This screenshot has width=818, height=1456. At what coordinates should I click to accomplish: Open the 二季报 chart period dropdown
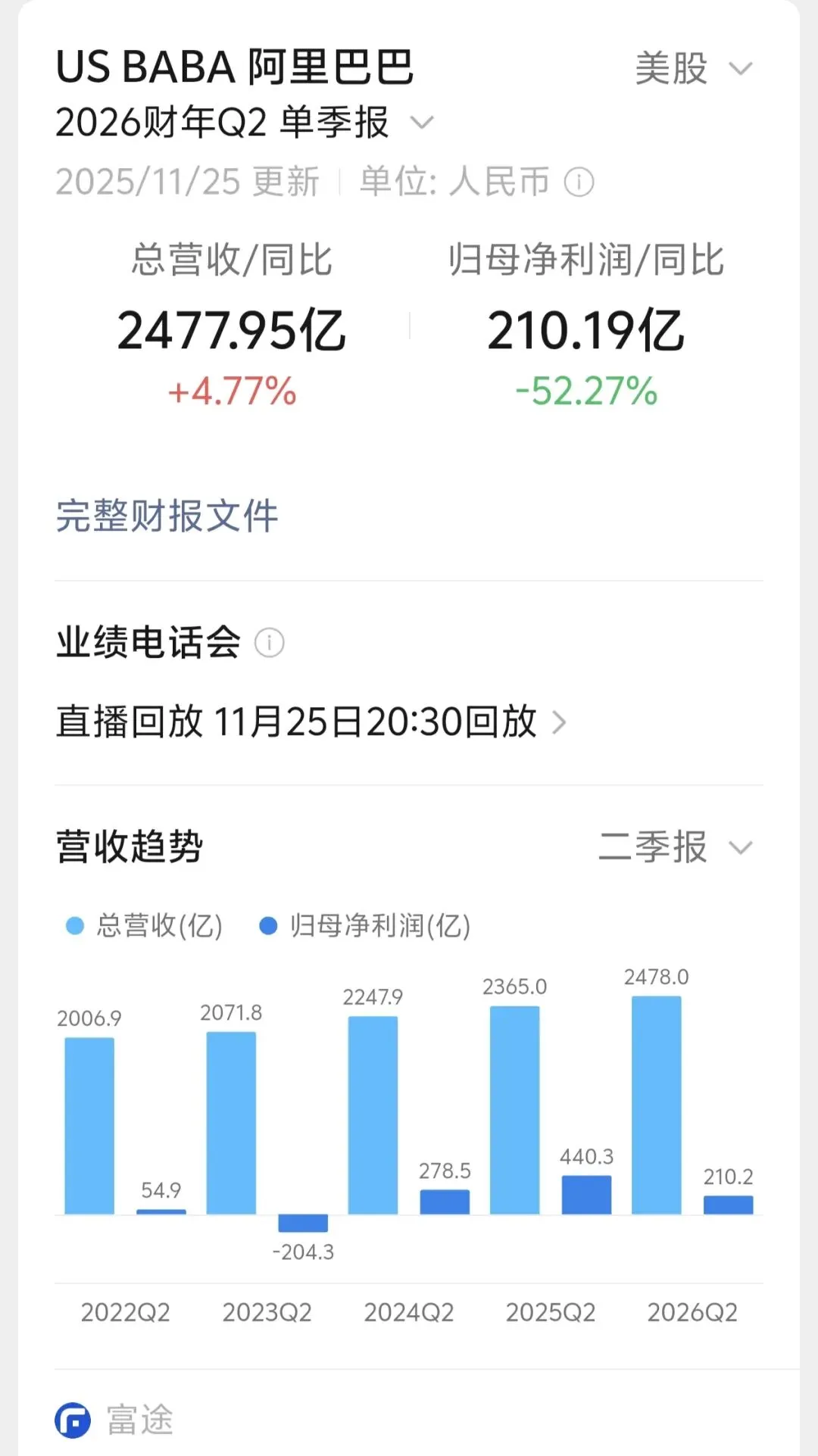676,846
